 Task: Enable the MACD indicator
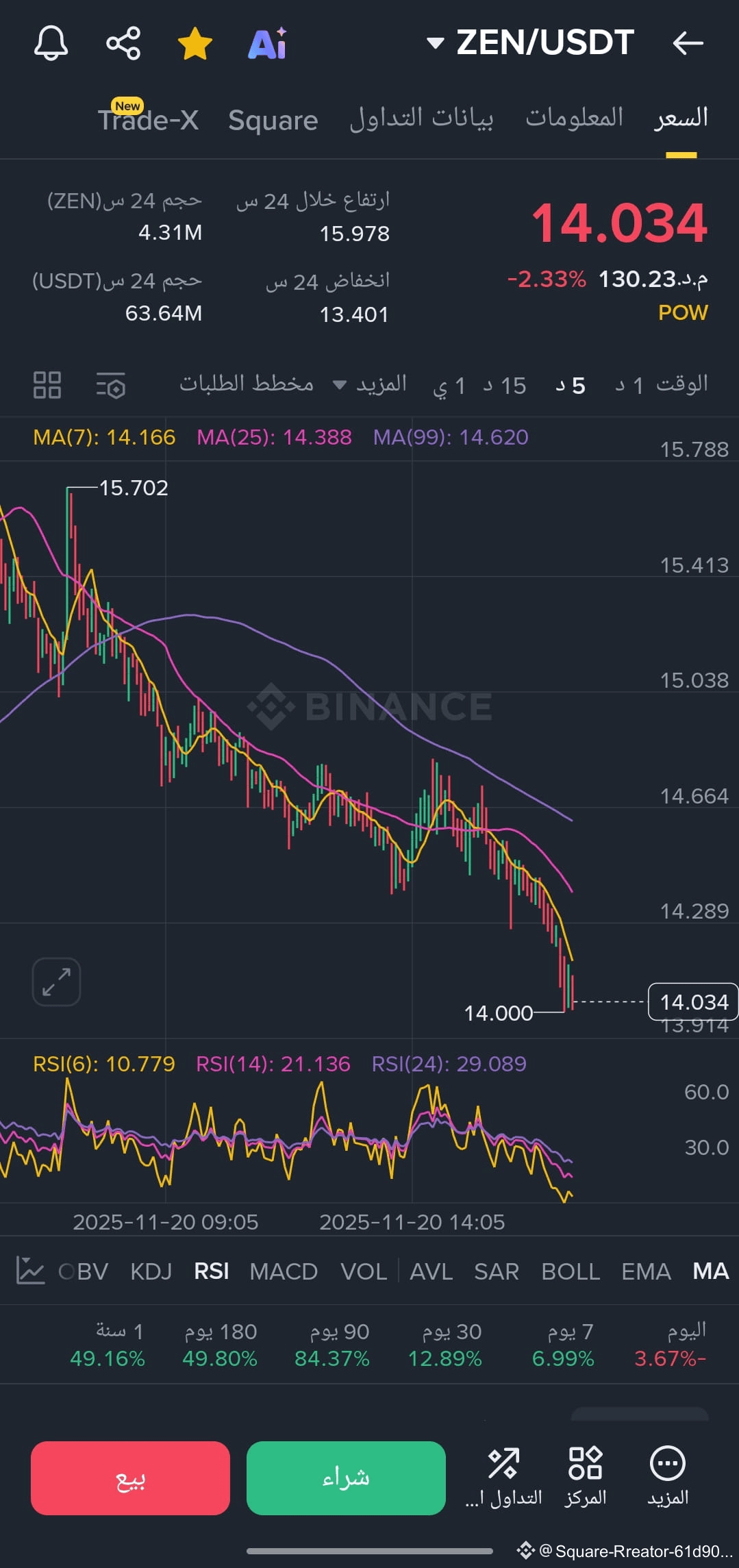pyautogui.click(x=284, y=1271)
